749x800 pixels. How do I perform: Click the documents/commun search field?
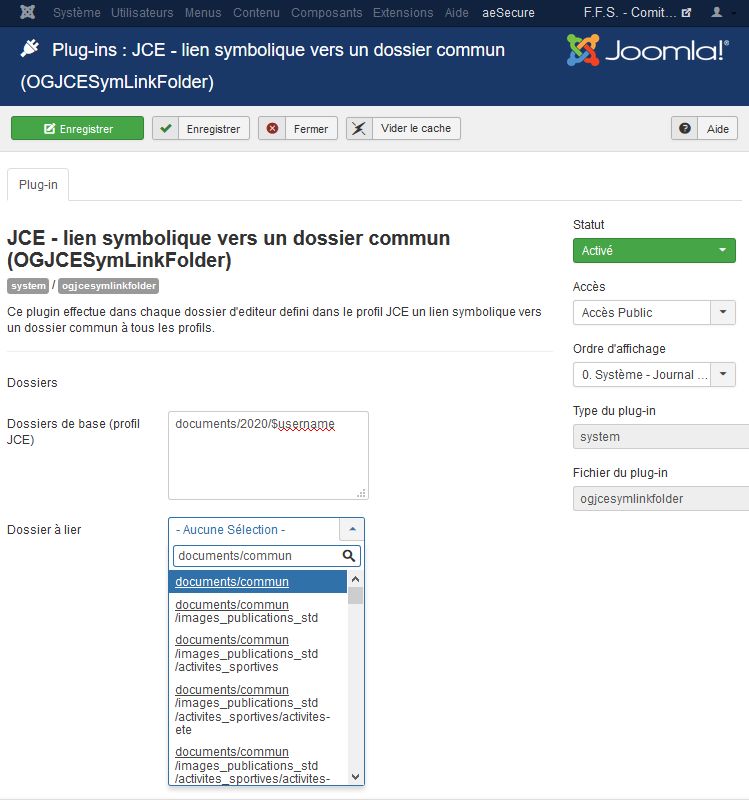click(267, 556)
